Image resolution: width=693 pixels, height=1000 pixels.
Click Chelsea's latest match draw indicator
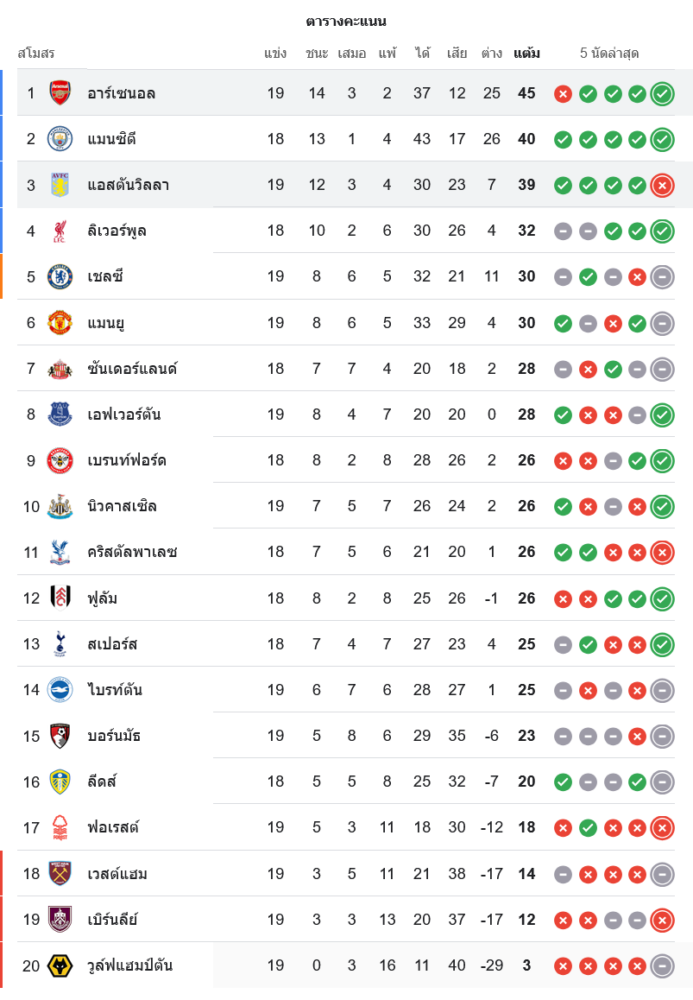point(662,277)
